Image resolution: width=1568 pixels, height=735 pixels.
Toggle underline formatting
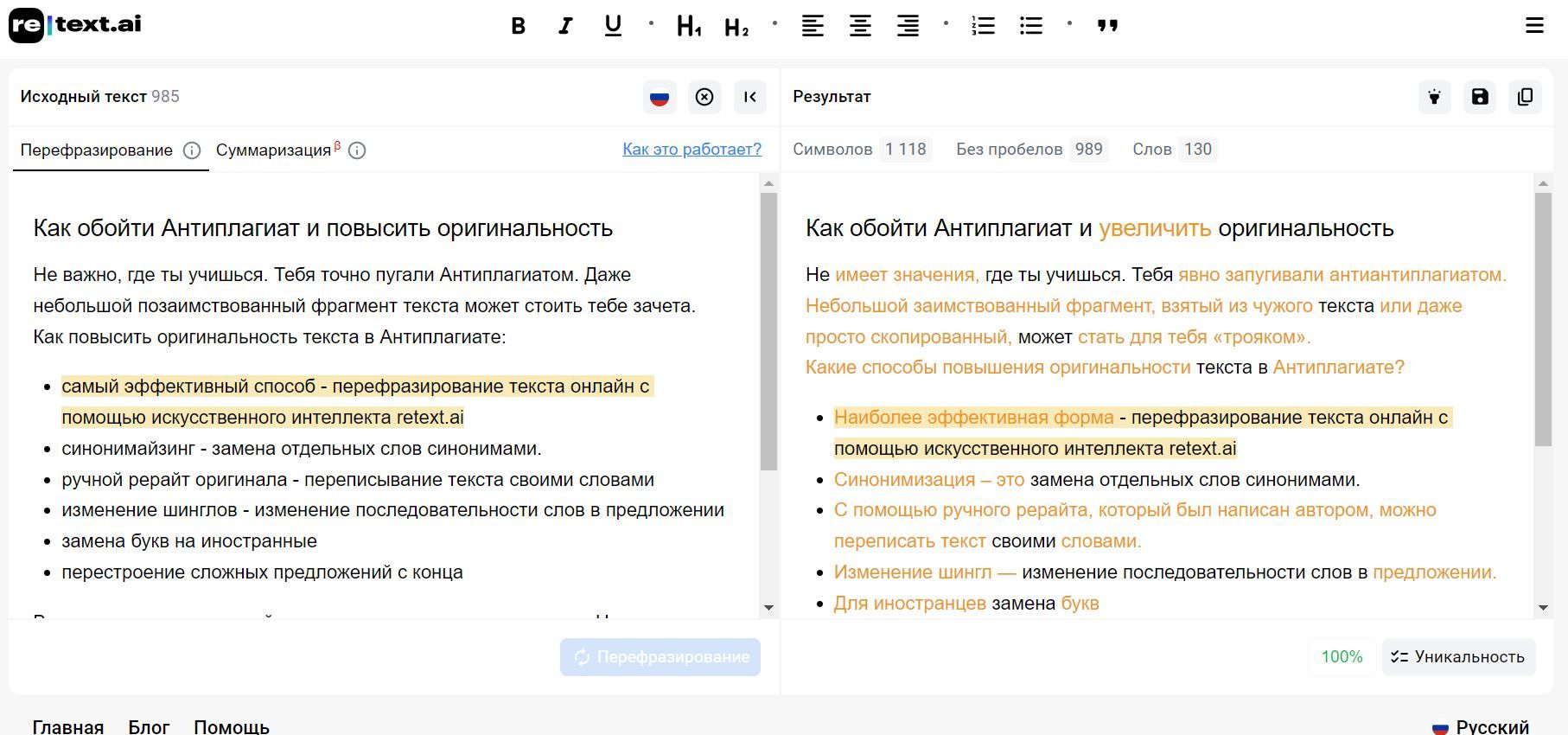point(613,26)
